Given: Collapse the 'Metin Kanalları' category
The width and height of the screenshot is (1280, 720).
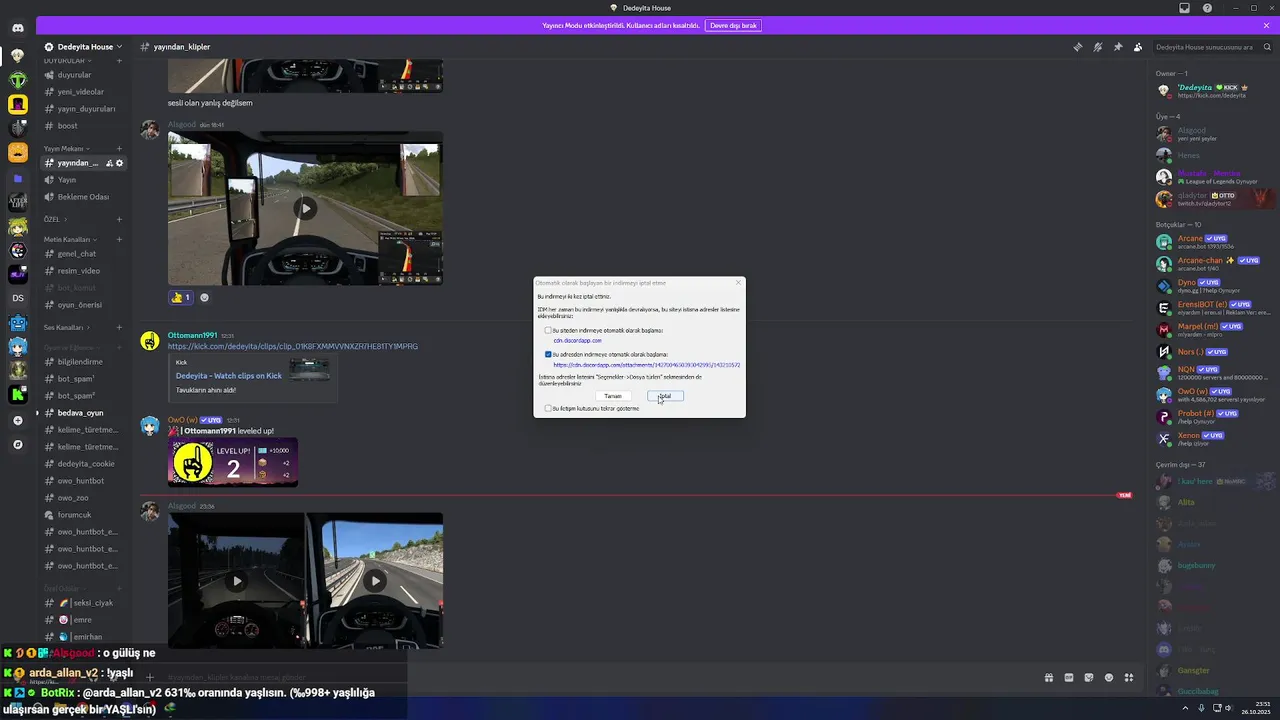Looking at the screenshot, I should tap(70, 240).
